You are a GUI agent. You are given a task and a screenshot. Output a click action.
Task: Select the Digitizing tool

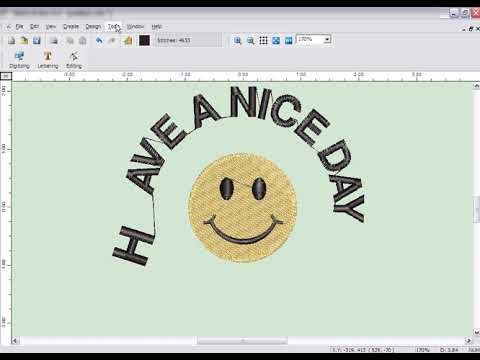[19, 60]
